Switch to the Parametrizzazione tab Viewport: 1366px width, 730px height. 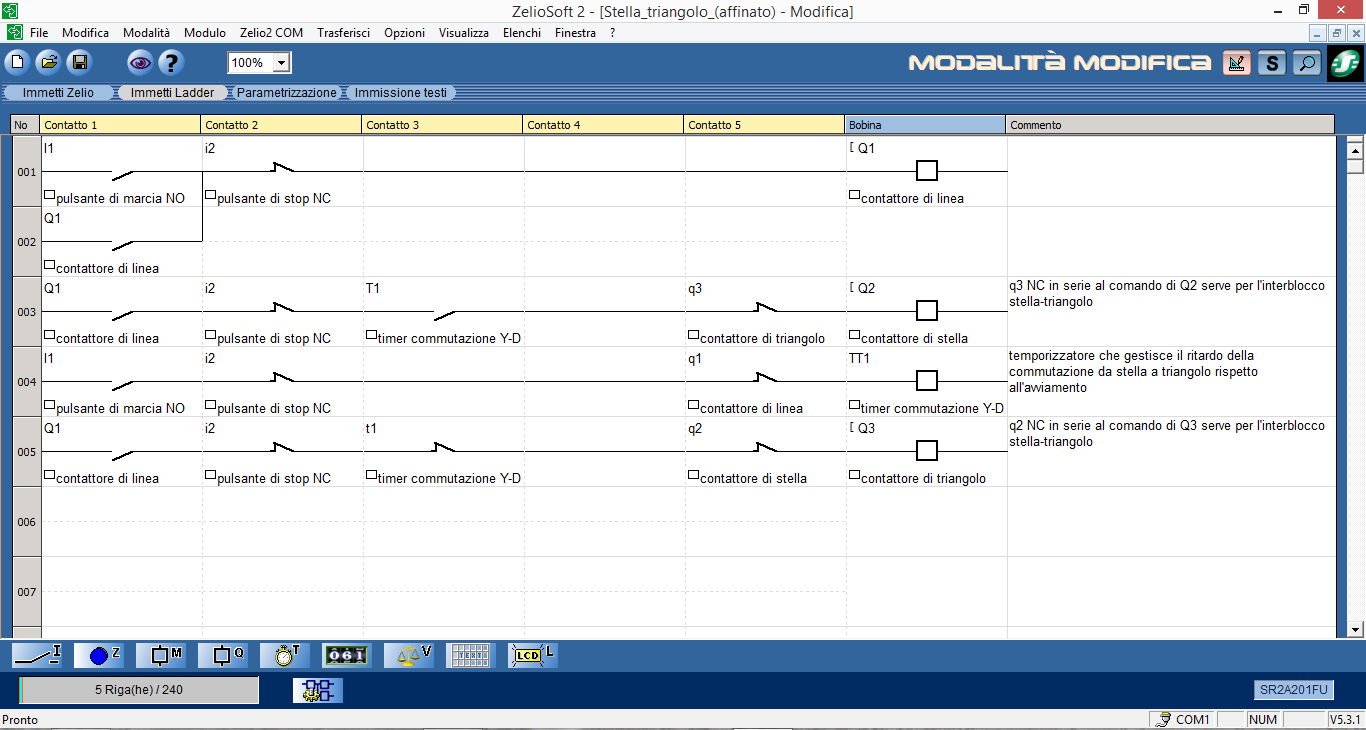[x=286, y=93]
